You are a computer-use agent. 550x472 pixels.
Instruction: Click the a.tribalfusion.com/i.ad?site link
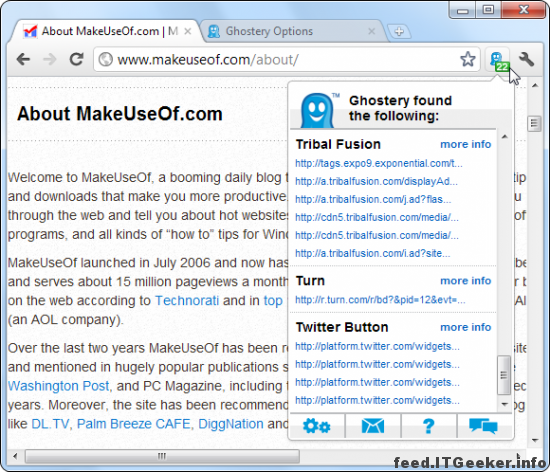(x=373, y=253)
